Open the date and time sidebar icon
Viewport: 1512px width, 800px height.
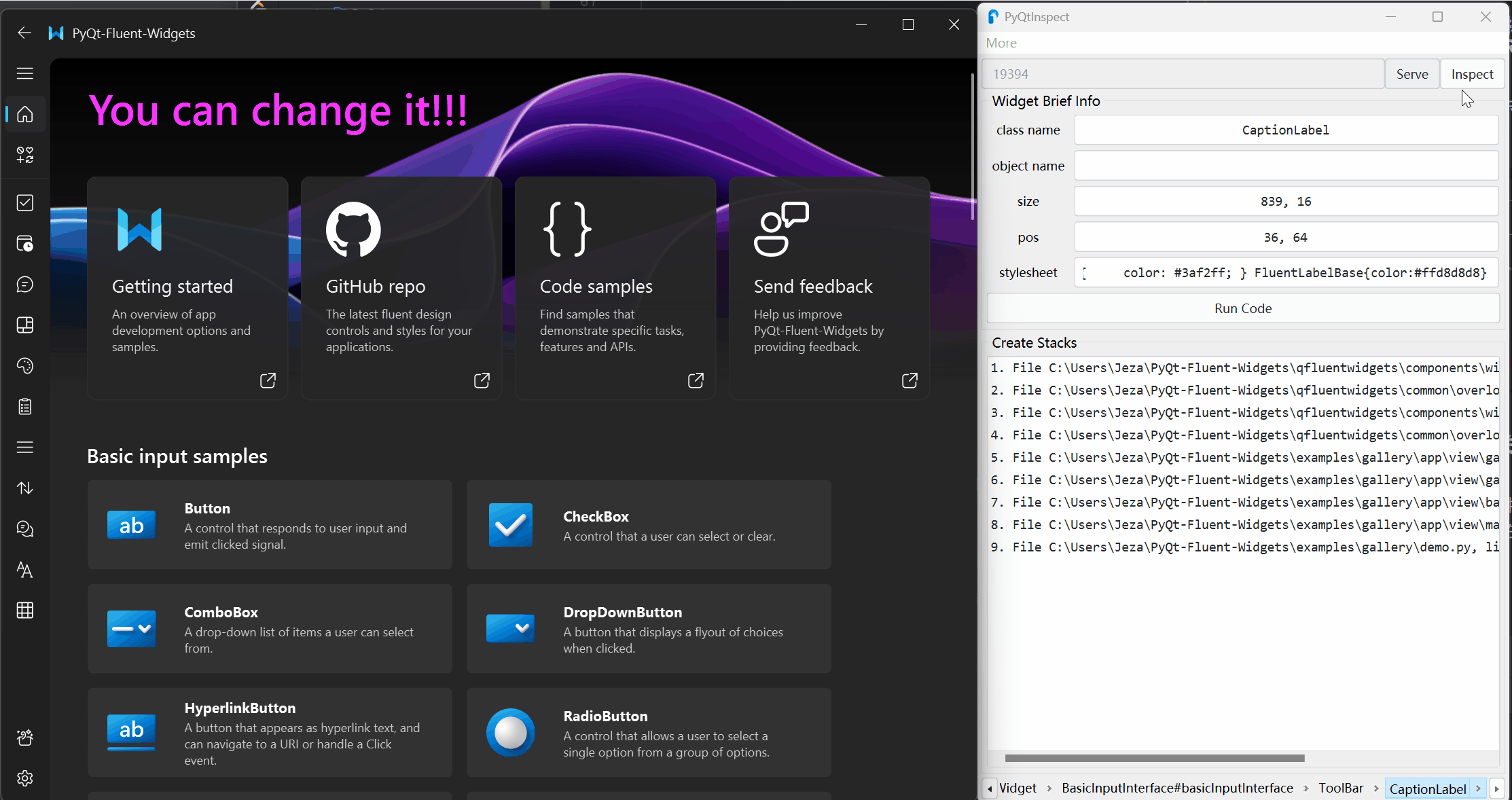[25, 243]
